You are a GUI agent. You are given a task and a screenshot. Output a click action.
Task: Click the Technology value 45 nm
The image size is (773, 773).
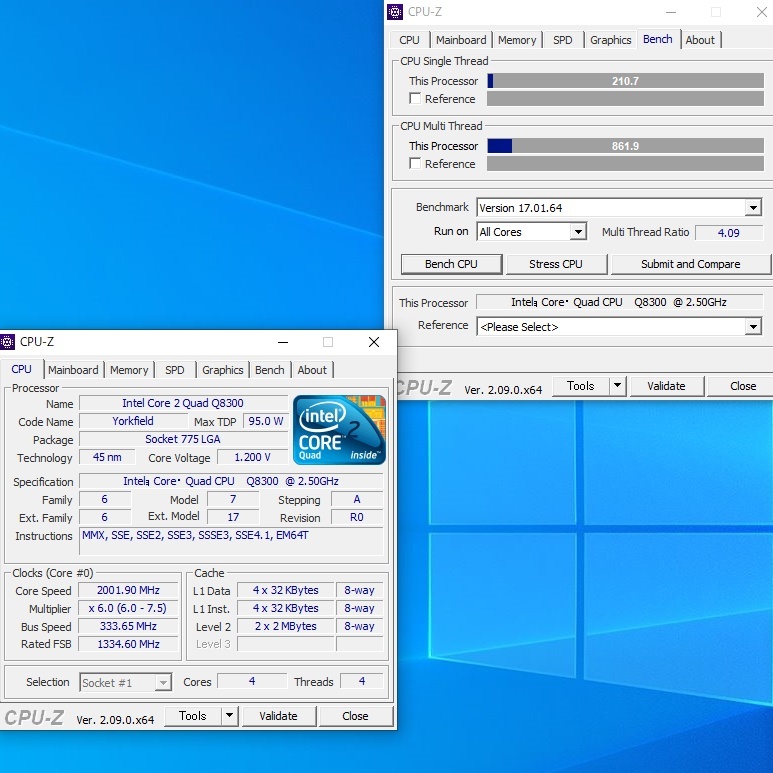pyautogui.click(x=107, y=457)
